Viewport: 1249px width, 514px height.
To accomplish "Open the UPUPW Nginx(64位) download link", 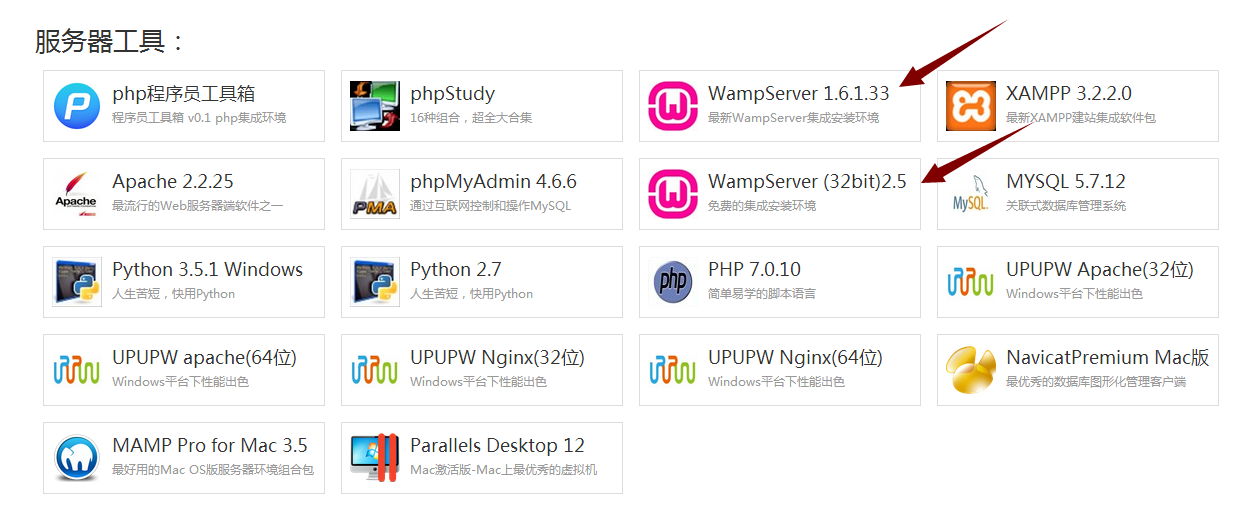I will coord(795,357).
